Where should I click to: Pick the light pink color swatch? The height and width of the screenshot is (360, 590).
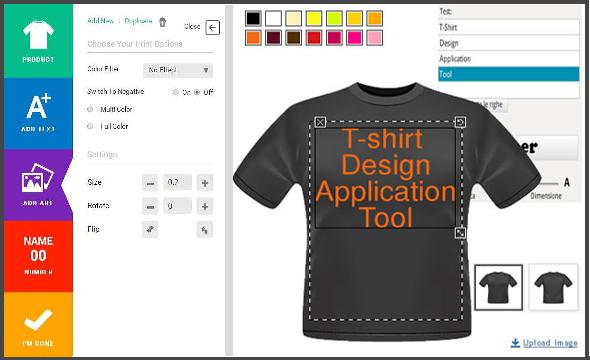[374, 38]
